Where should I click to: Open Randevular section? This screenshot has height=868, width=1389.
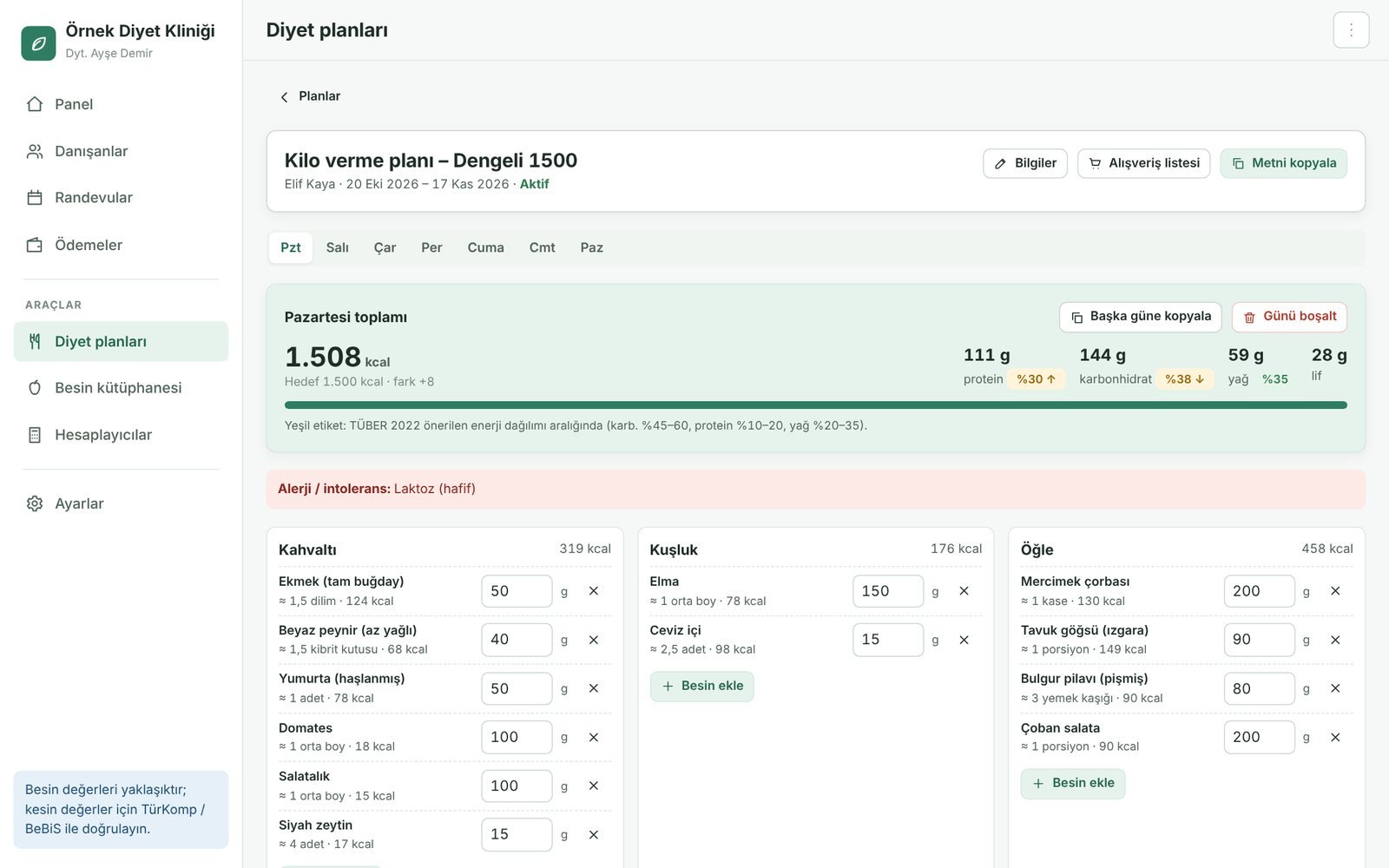(x=121, y=198)
